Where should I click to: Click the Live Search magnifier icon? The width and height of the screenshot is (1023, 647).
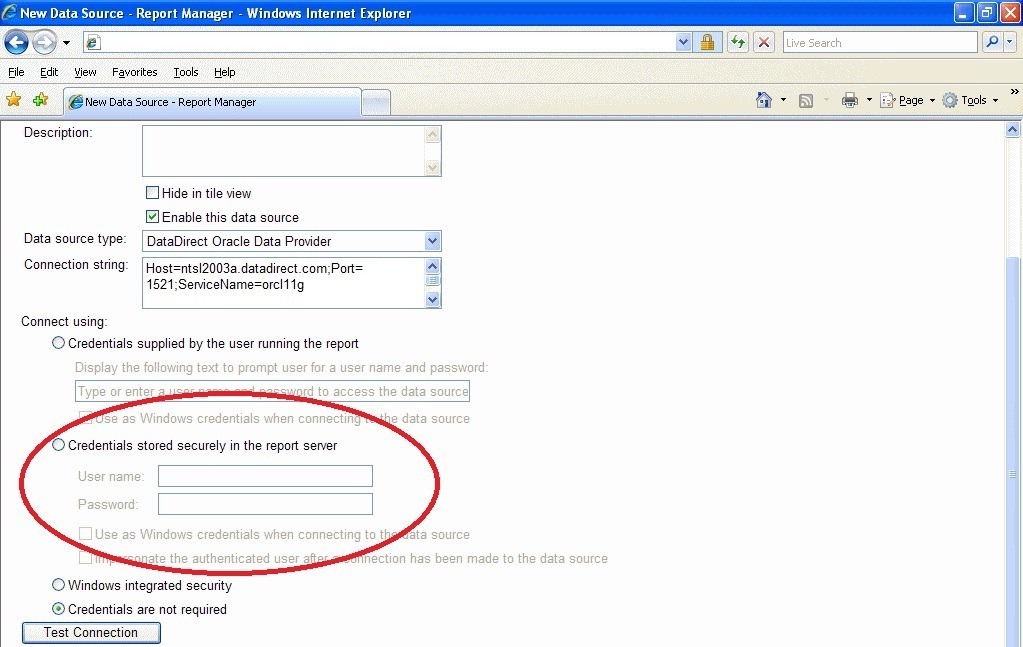click(992, 42)
